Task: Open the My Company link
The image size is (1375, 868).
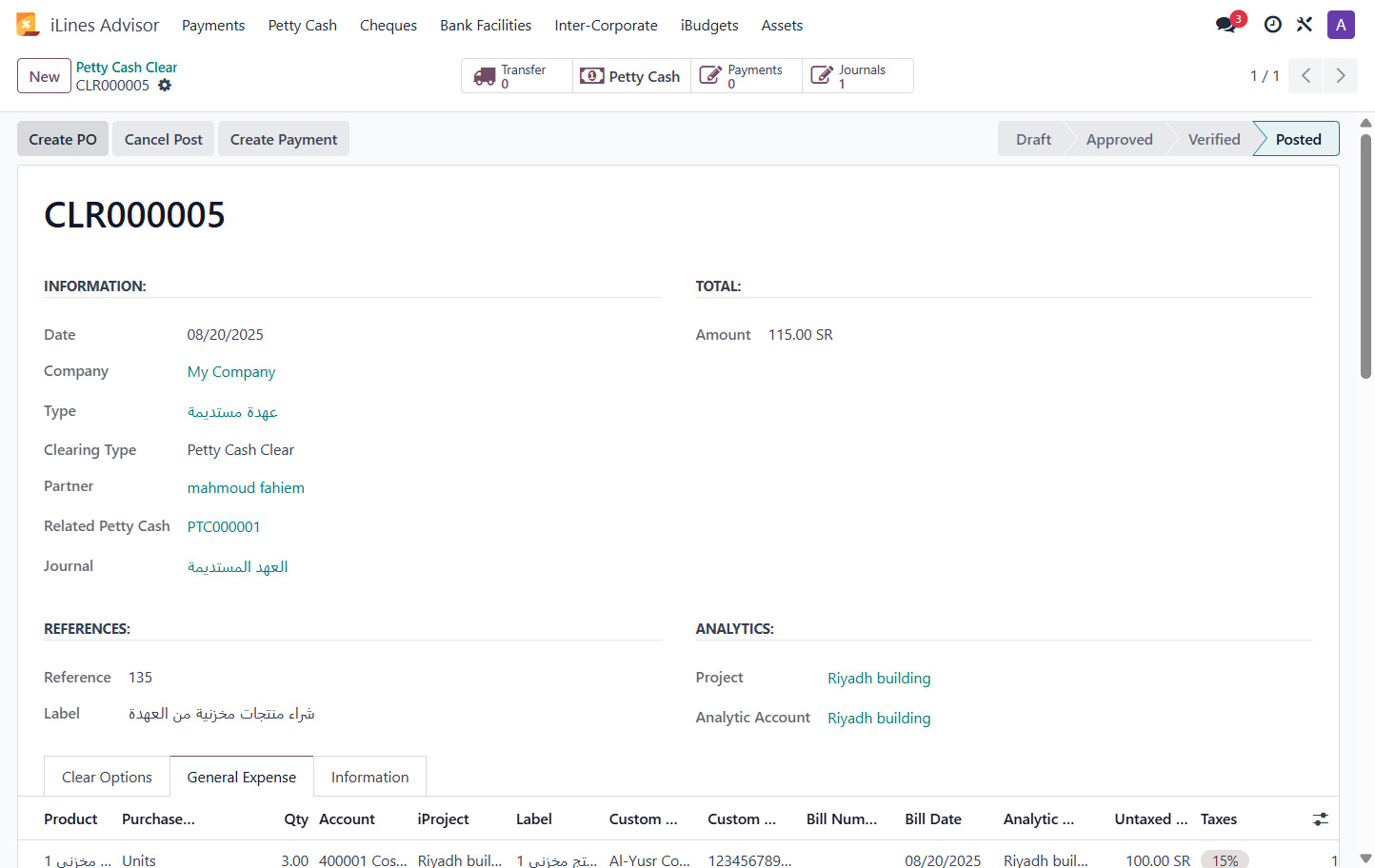Action: 231,372
